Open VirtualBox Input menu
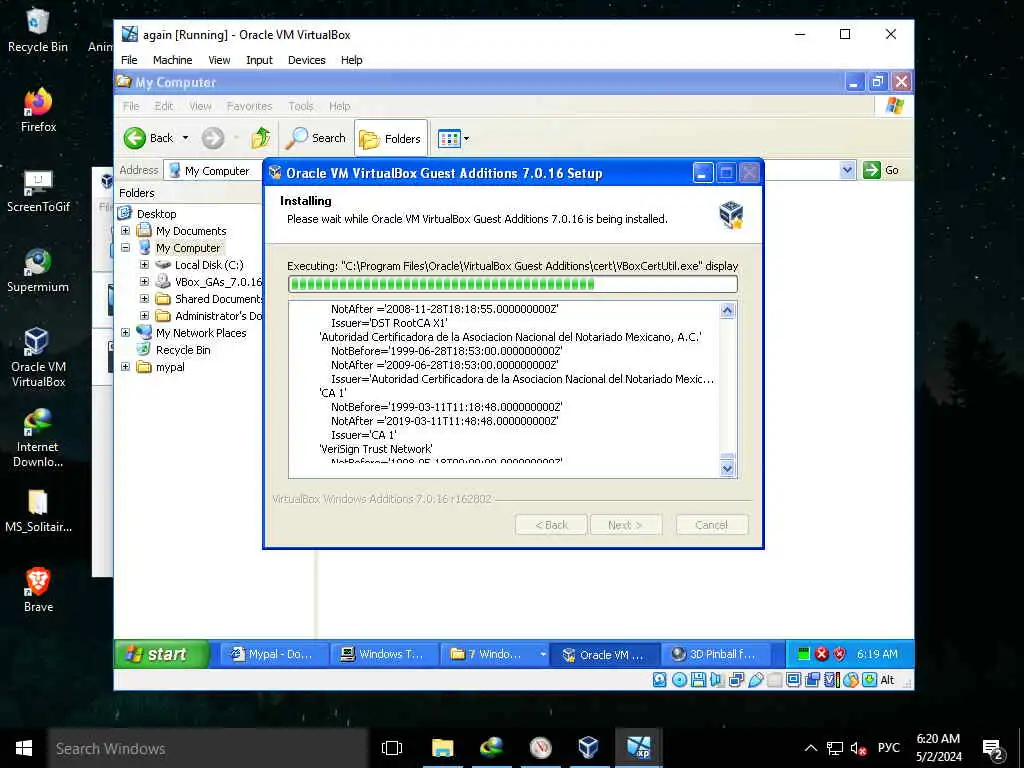Image resolution: width=1024 pixels, height=768 pixels. point(259,60)
